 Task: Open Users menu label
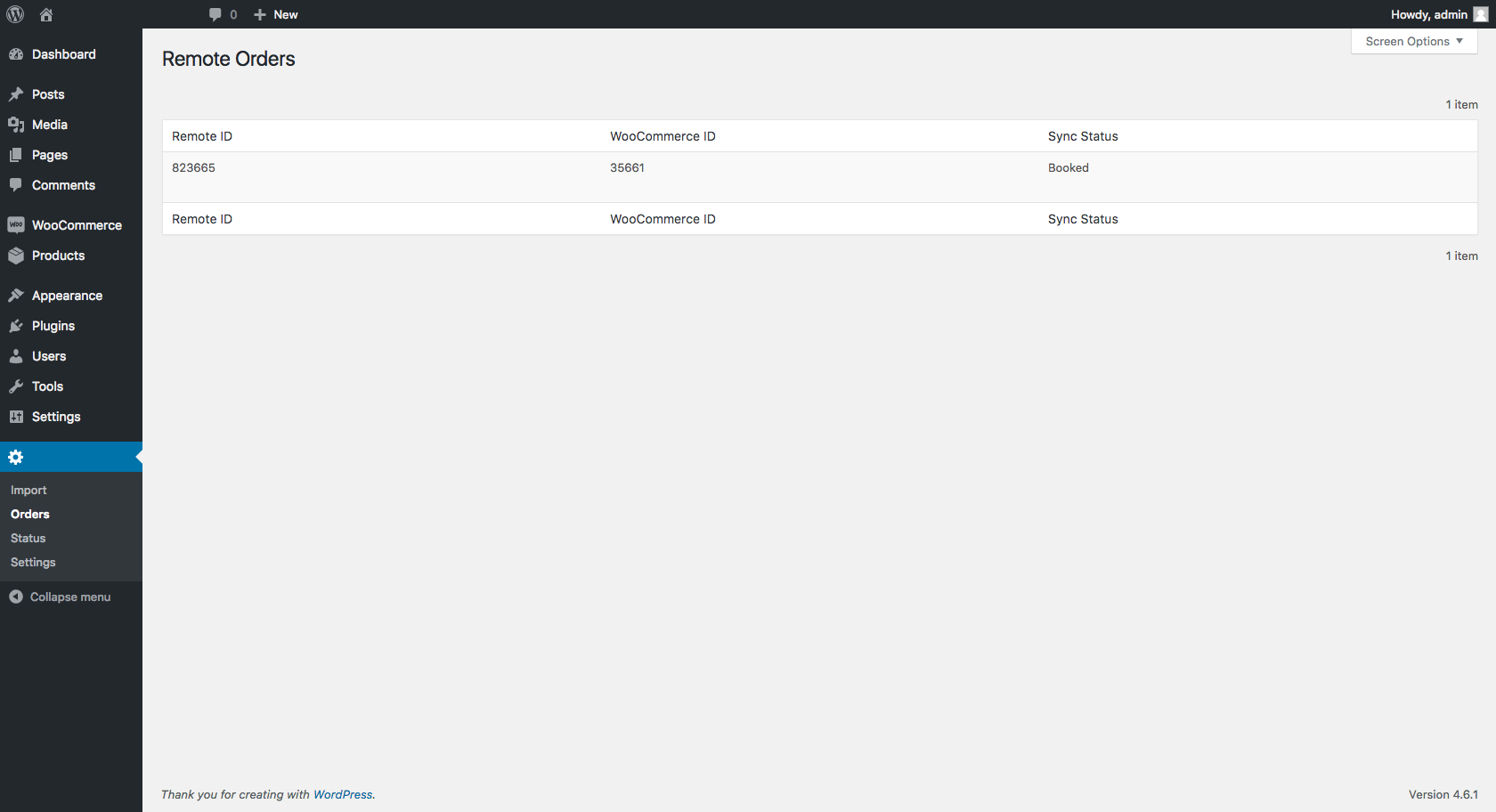pyautogui.click(x=49, y=356)
